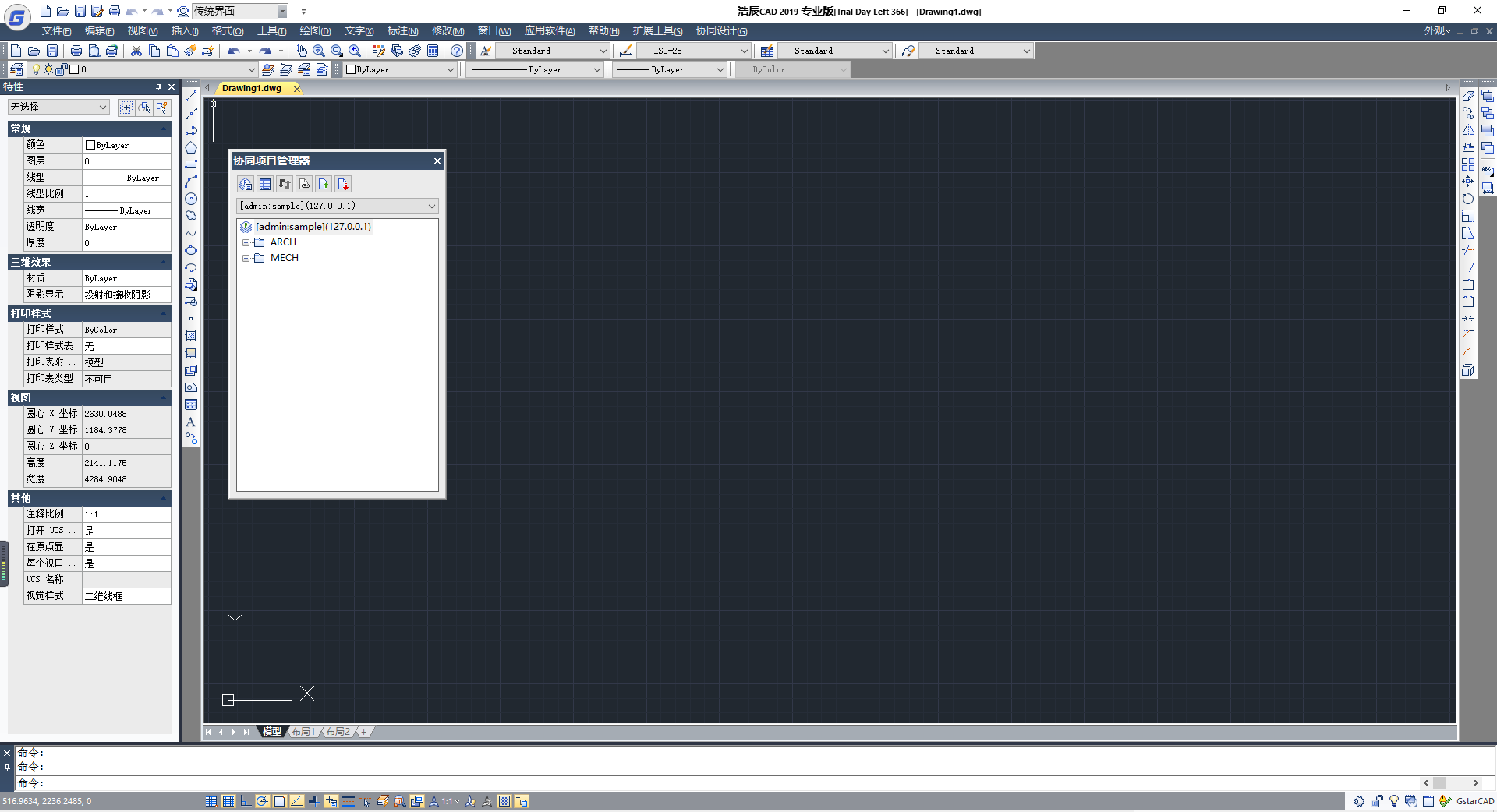The image size is (1497, 812).
Task: Toggle polar tracking in status bar
Action: [263, 801]
